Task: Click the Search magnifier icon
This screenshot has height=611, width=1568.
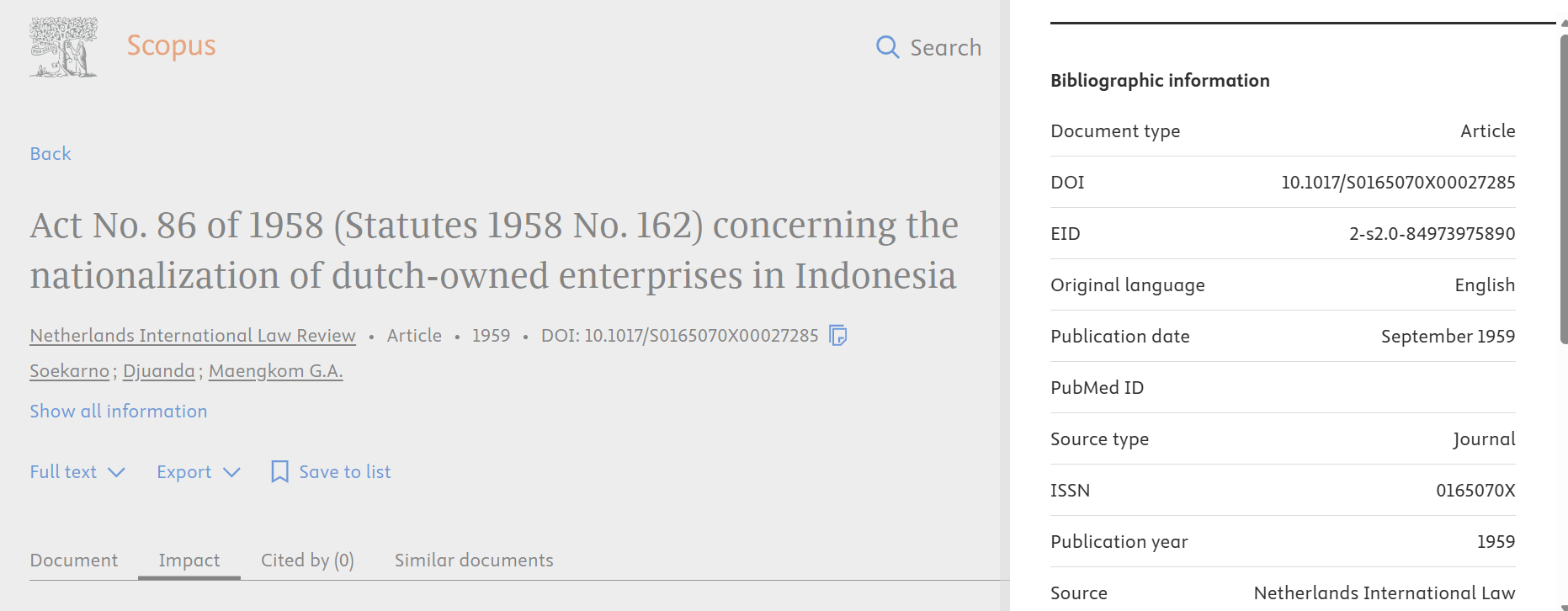Action: [887, 47]
